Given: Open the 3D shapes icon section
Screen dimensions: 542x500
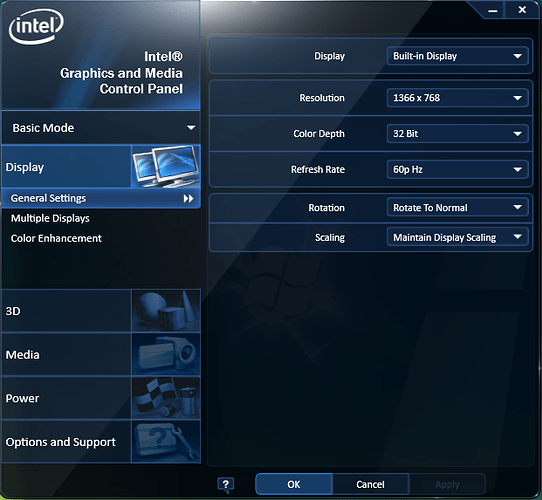Looking at the screenshot, I should click(x=166, y=311).
